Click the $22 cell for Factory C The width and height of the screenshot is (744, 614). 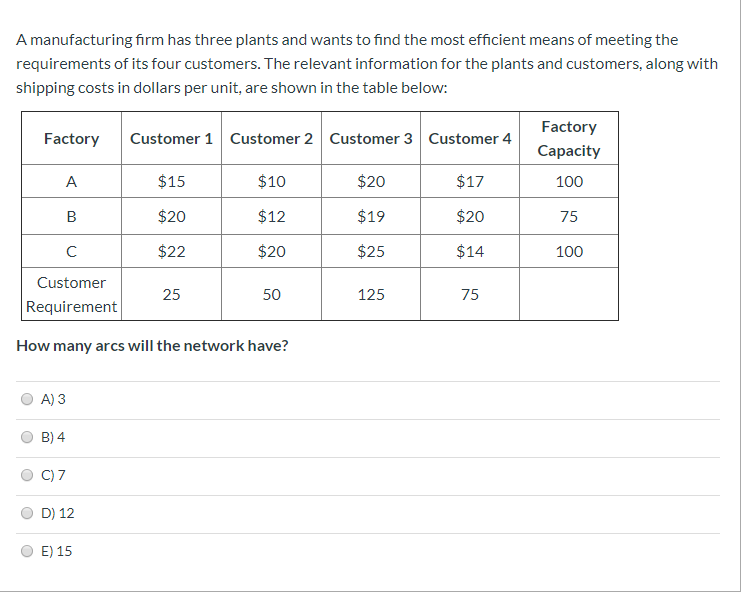171,251
